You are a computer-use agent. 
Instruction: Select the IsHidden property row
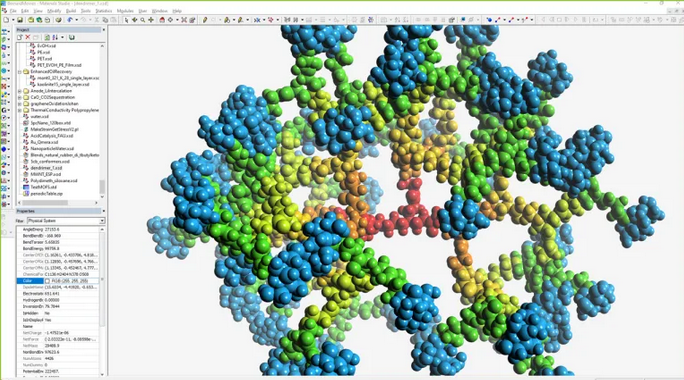tap(60, 313)
